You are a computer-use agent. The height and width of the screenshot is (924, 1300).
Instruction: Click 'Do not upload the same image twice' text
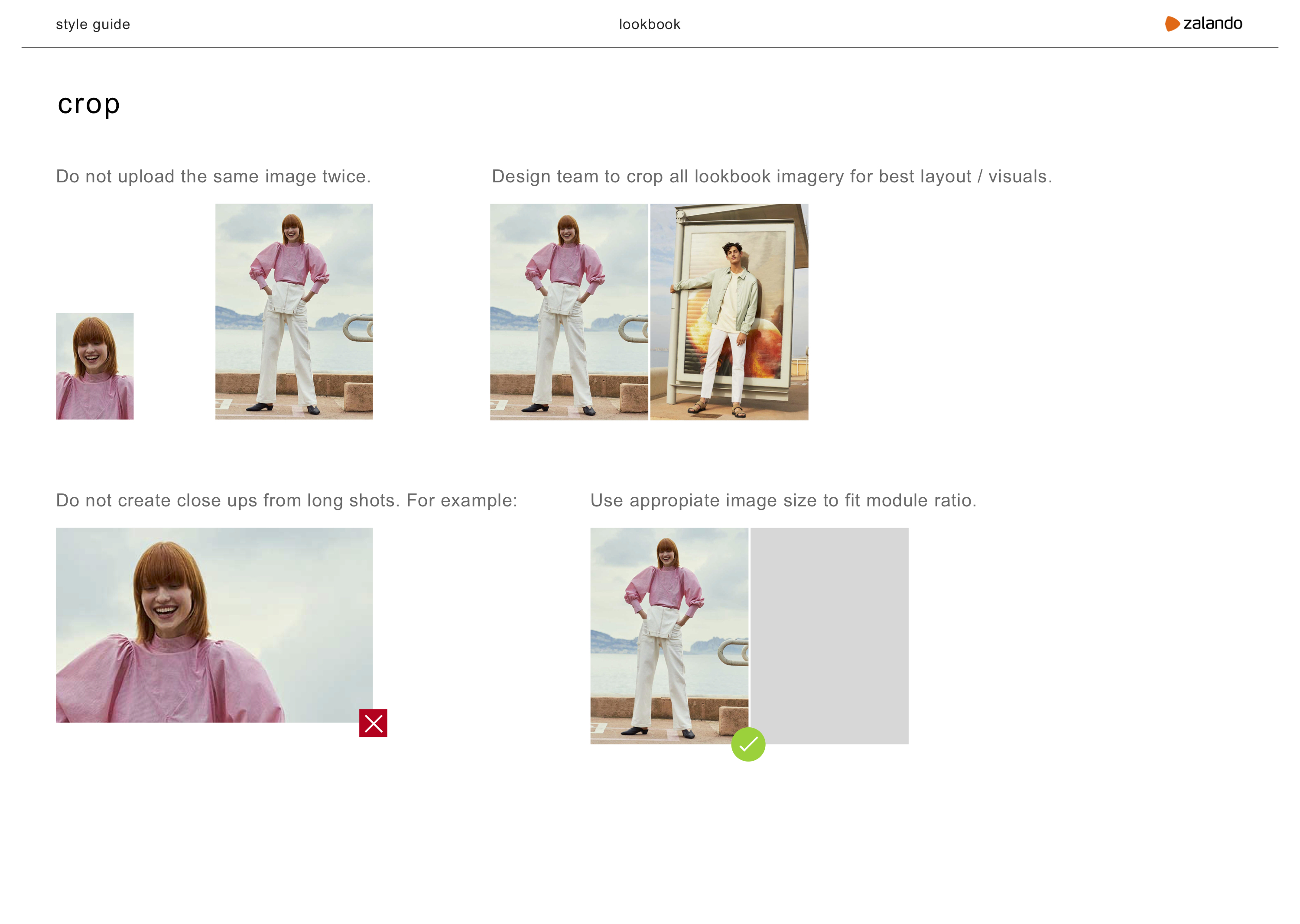pos(213,176)
